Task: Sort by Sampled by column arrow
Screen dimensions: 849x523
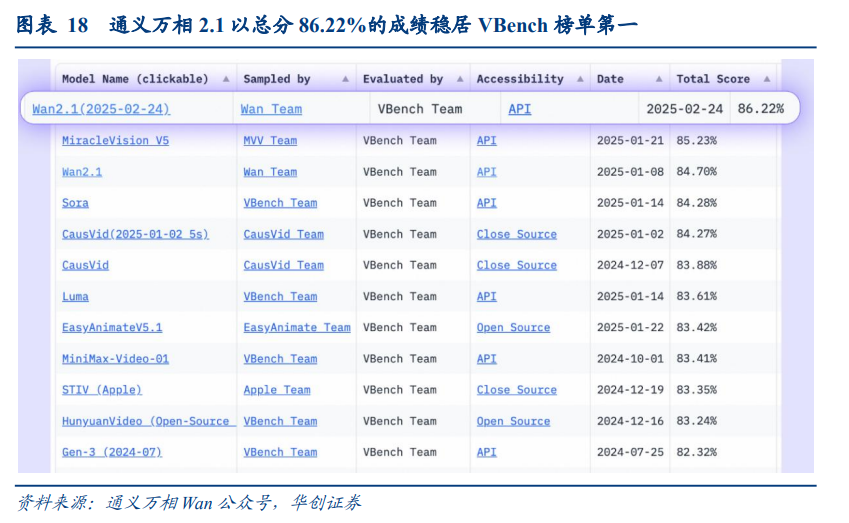Action: tap(345, 79)
